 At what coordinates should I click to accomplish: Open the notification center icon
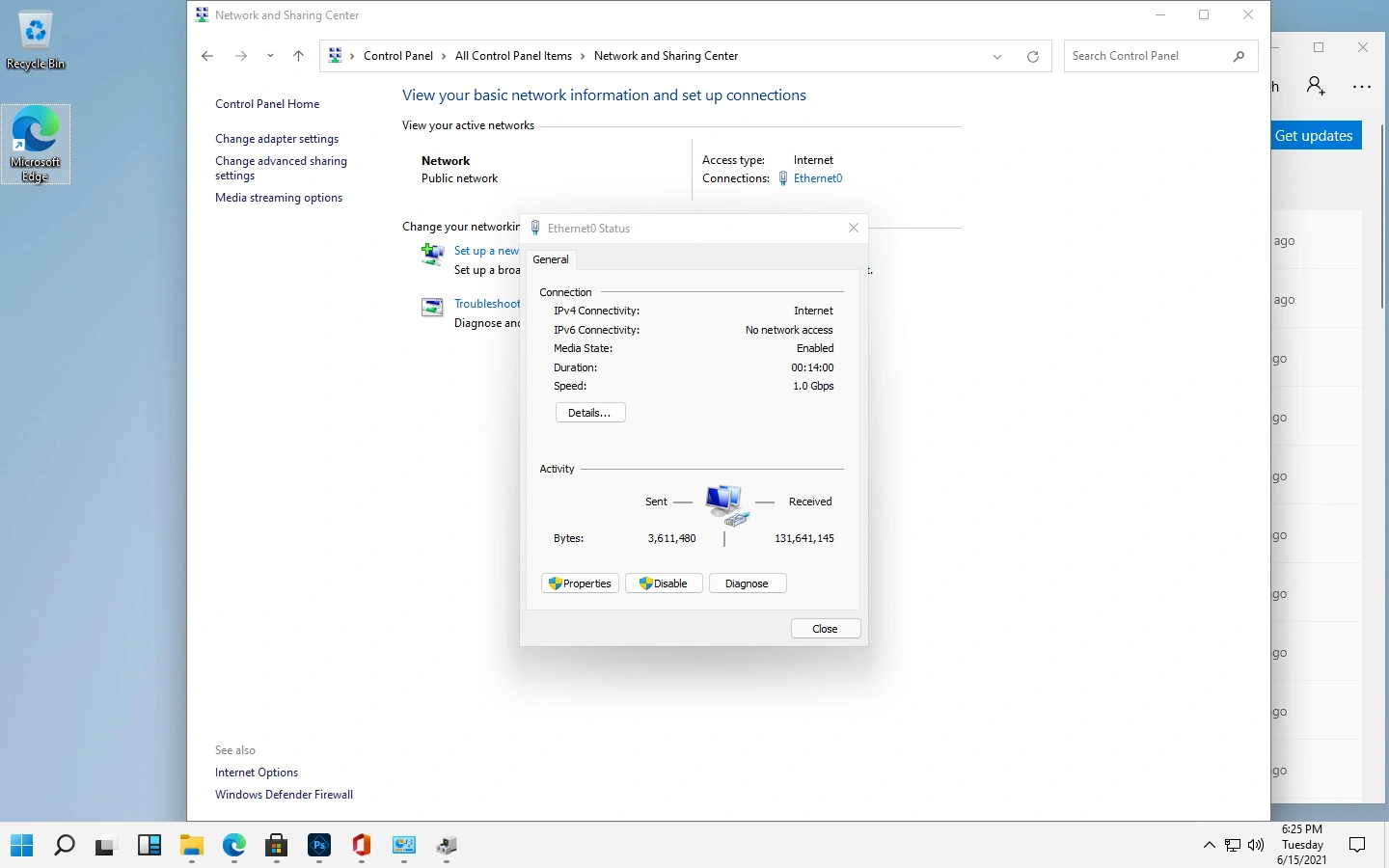(x=1357, y=846)
